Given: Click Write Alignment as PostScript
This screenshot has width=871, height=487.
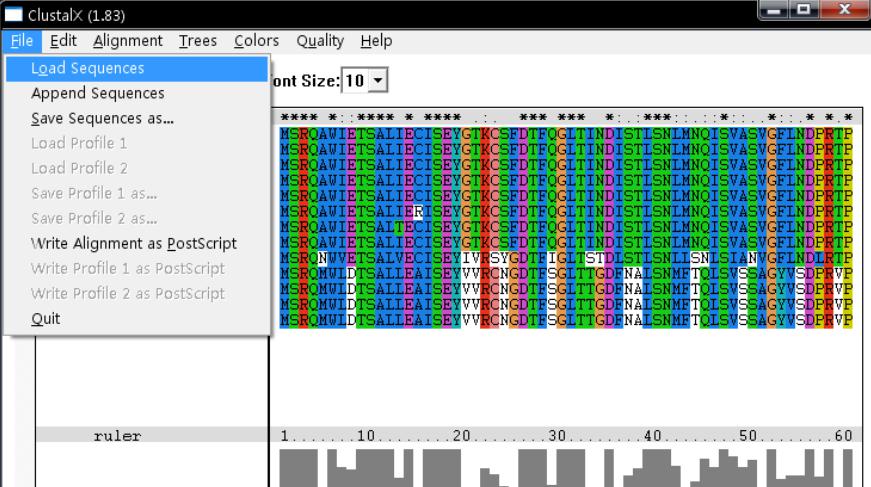Looking at the screenshot, I should 133,244.
